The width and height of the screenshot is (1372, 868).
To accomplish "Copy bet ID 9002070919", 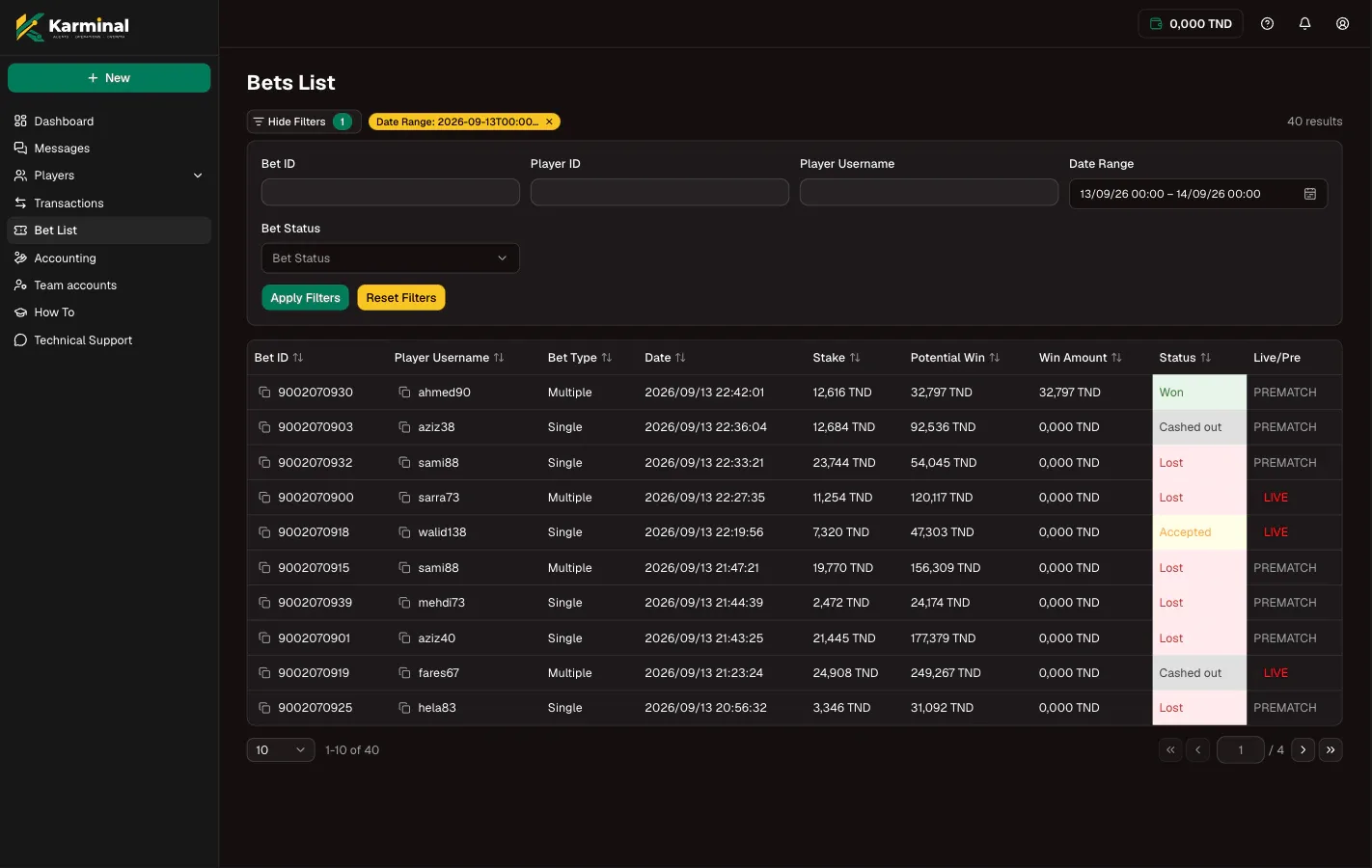I will [264, 673].
